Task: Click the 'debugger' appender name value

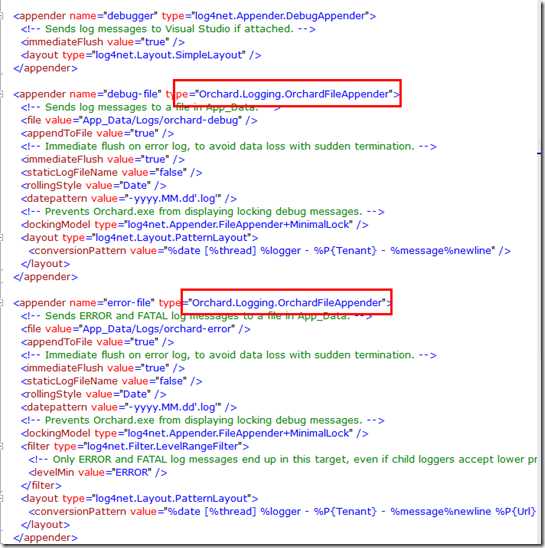Action: point(131,16)
